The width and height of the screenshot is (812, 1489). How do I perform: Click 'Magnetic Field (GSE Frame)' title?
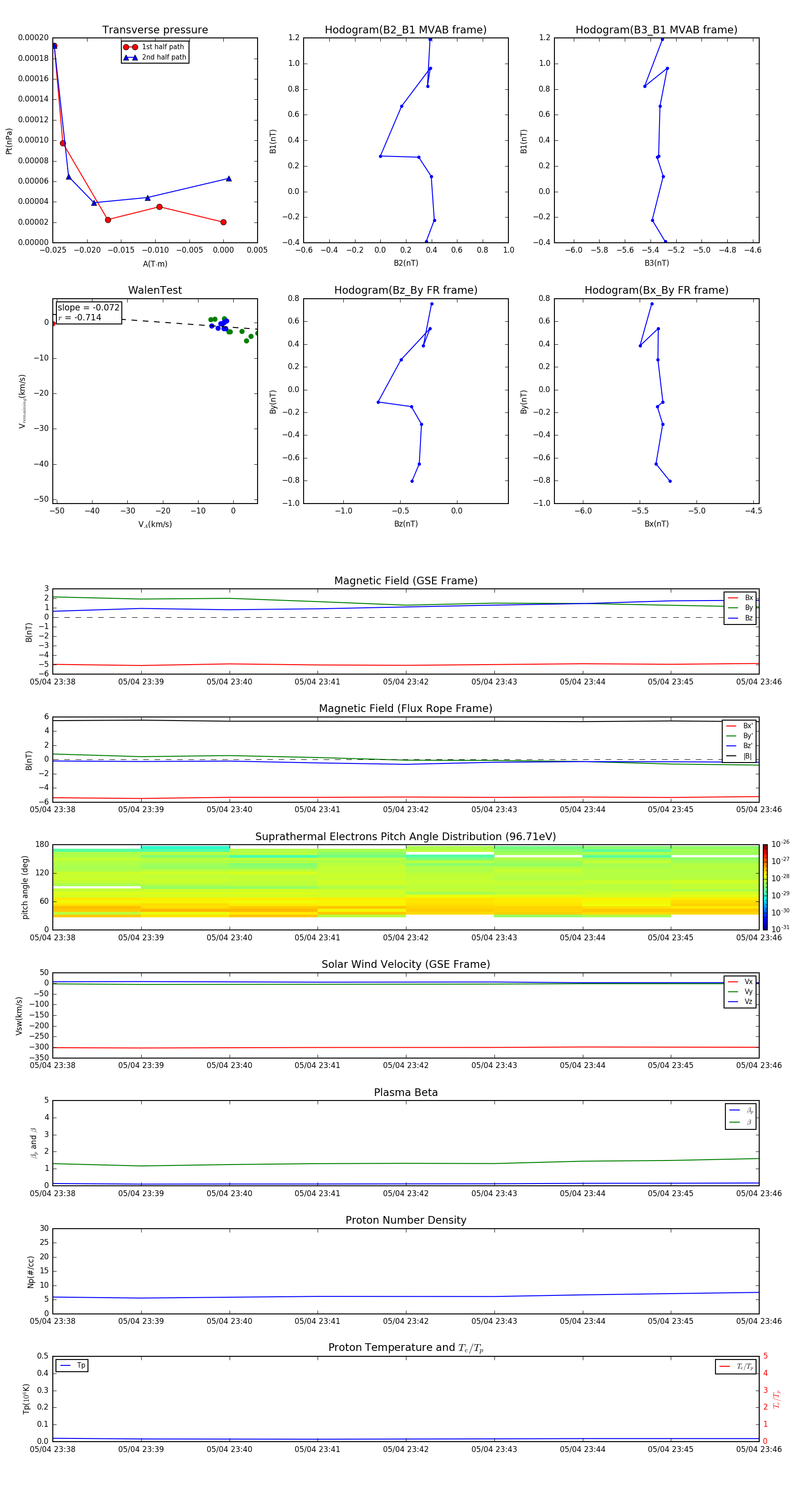coord(406,581)
